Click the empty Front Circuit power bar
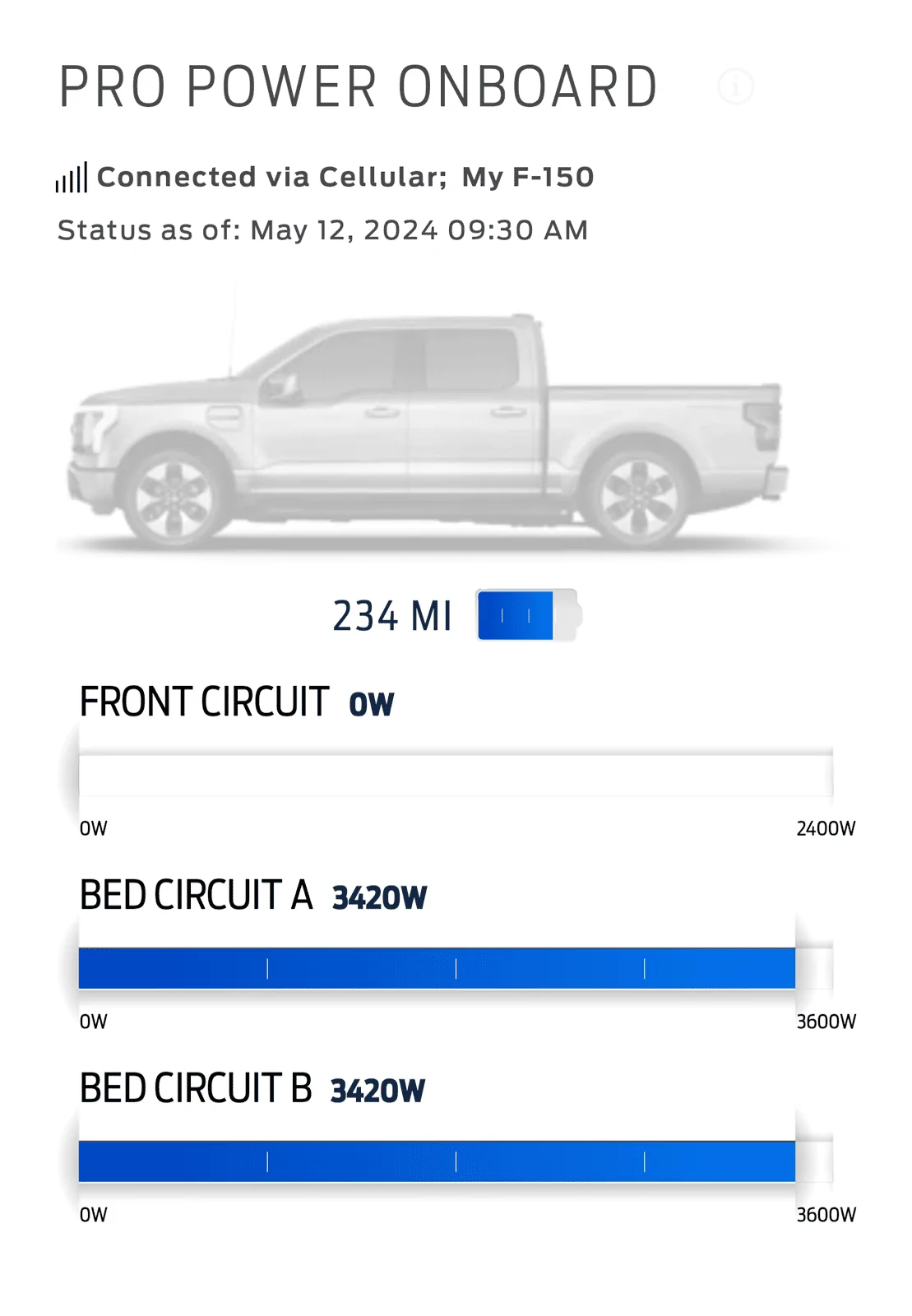The image size is (912, 1316). pos(456,775)
